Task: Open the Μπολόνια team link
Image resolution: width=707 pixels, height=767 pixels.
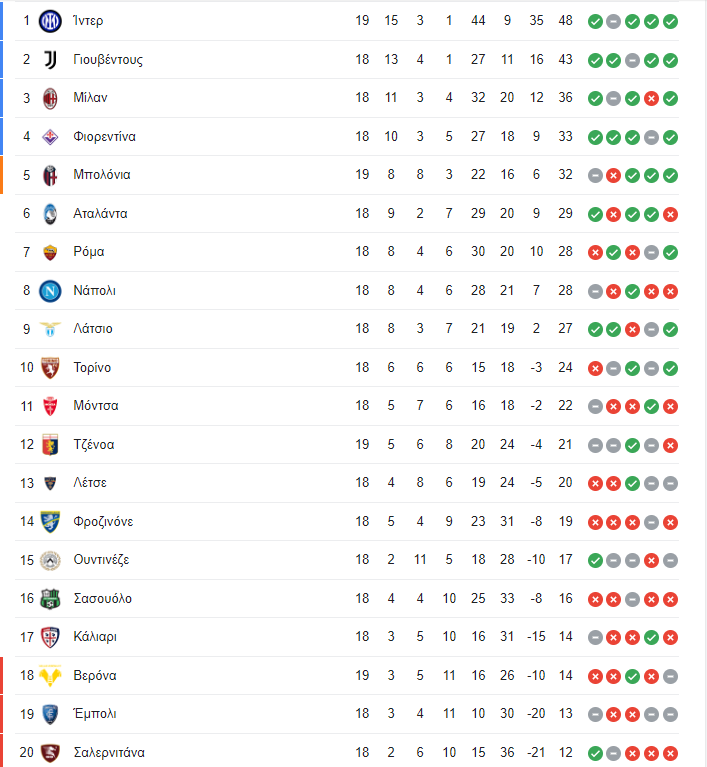Action: pos(102,175)
